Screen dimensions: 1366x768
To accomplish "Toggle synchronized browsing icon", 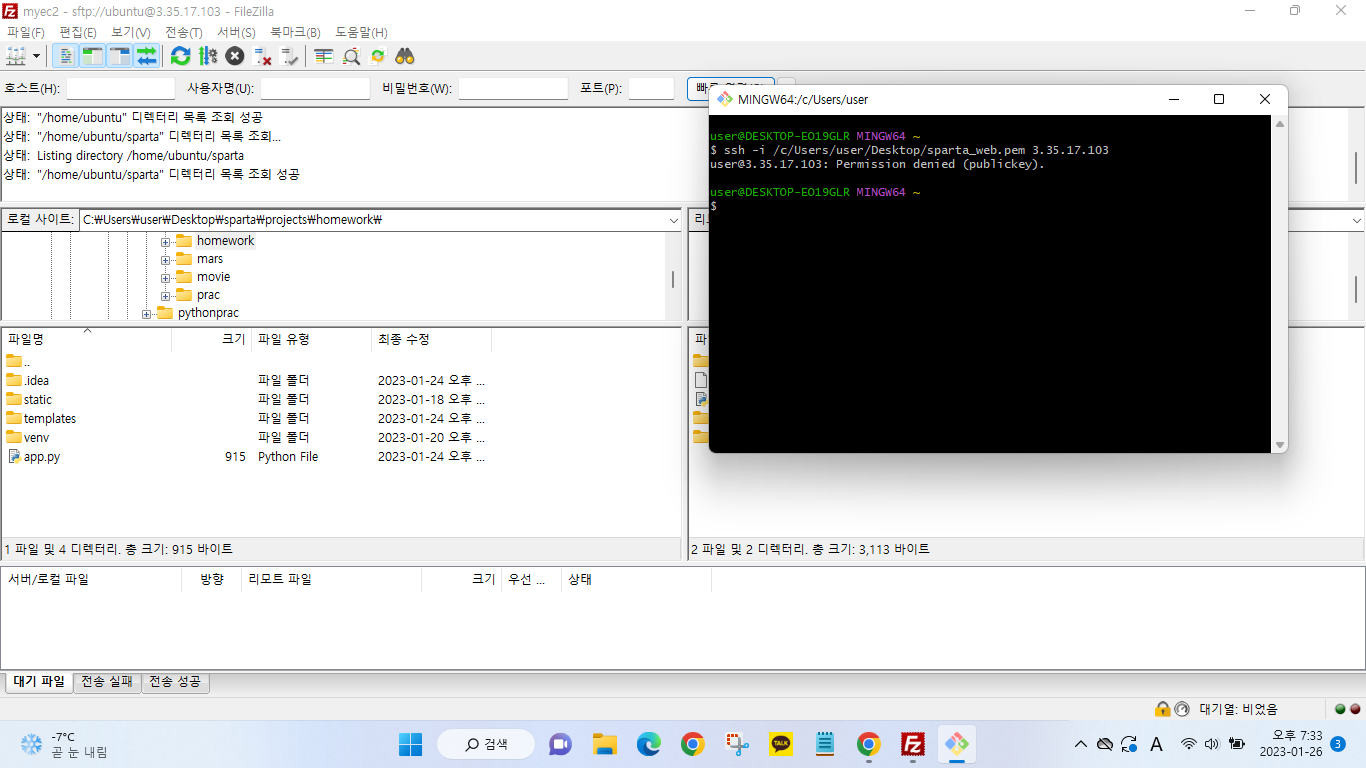I will click(378, 56).
